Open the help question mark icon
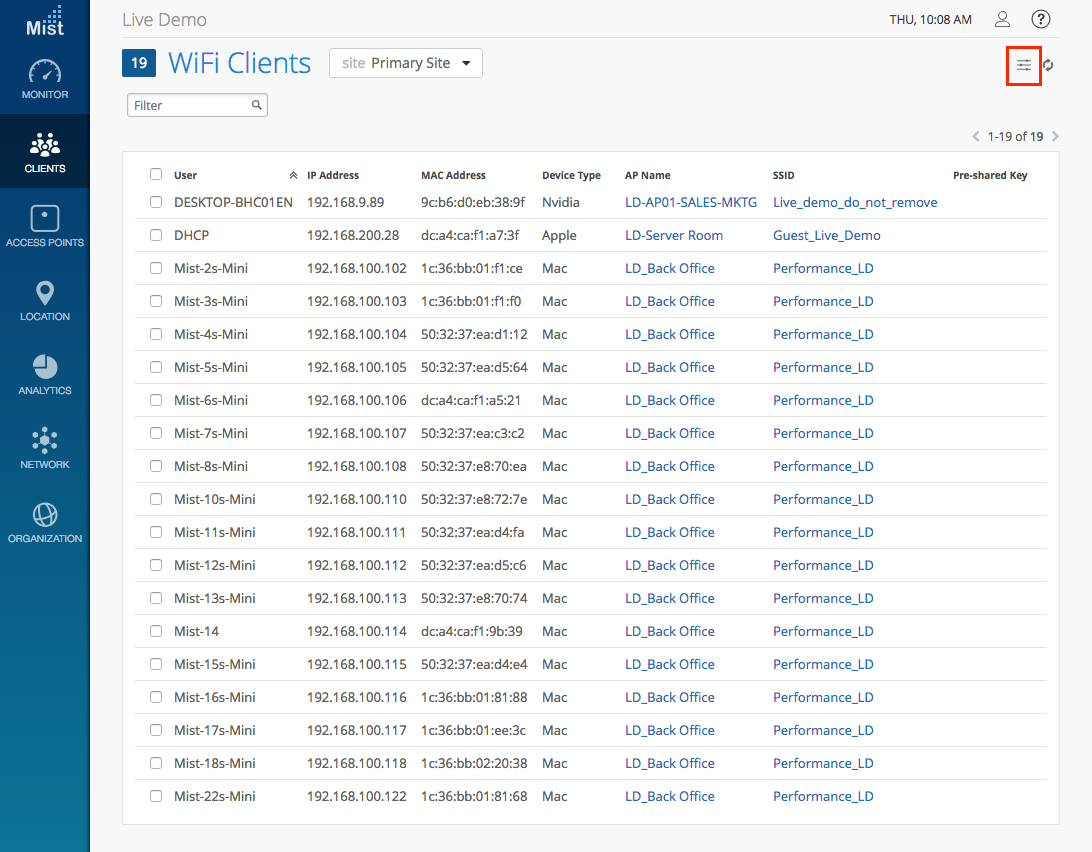 pyautogui.click(x=1041, y=19)
